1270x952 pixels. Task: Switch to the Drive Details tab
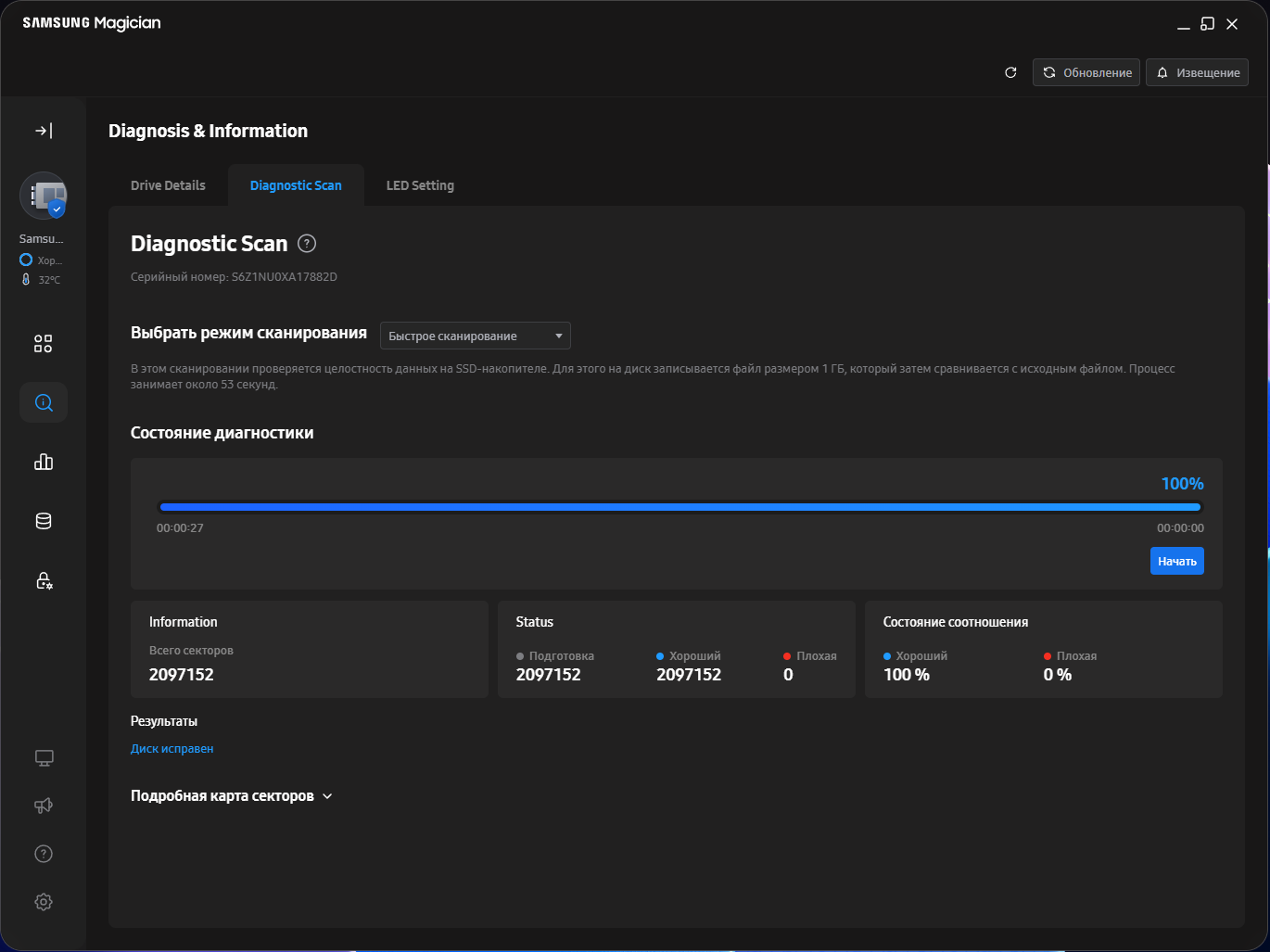tap(168, 185)
